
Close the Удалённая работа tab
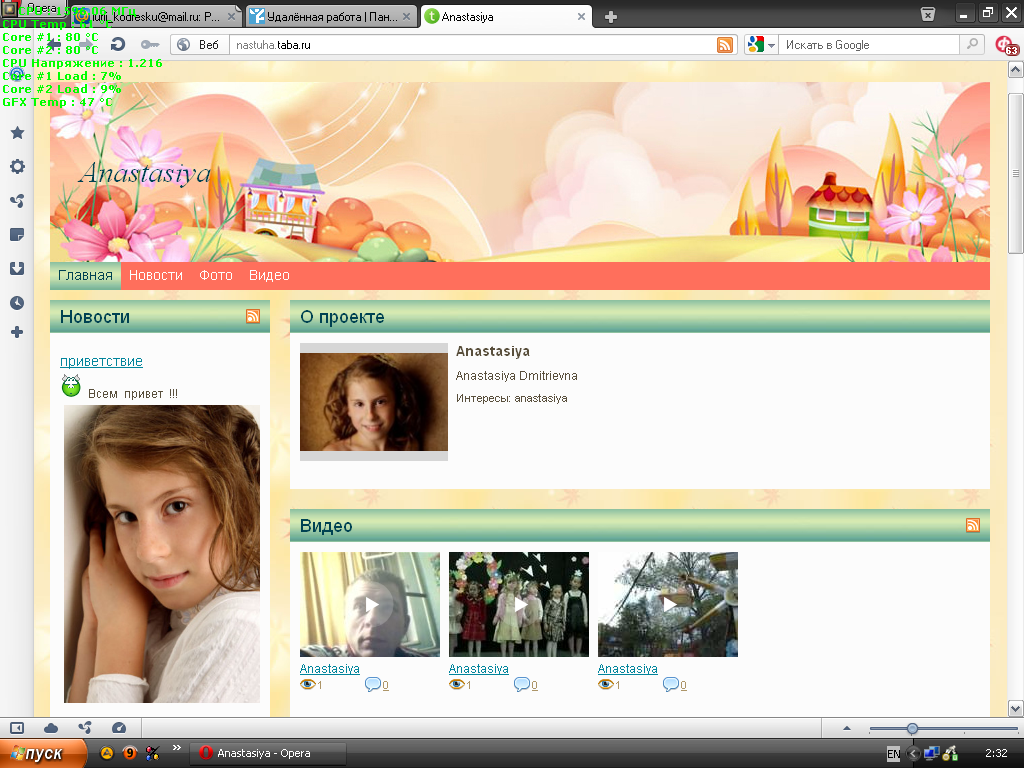coord(406,17)
